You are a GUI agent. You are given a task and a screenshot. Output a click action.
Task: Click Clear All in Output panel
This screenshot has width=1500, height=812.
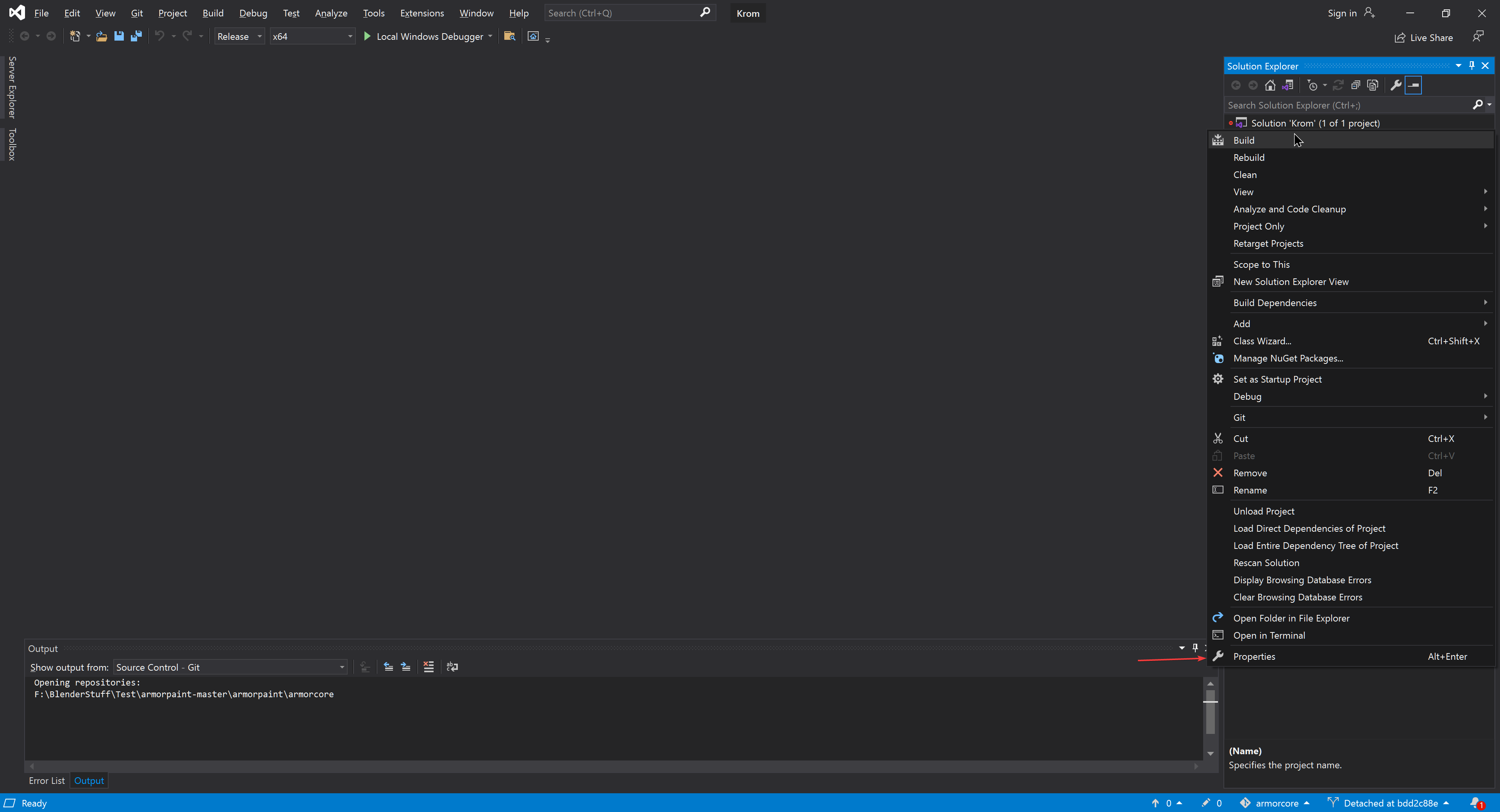coord(429,666)
